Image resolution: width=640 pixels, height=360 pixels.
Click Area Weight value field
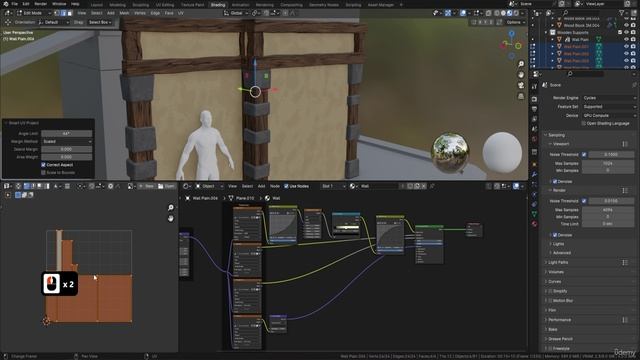click(x=67, y=157)
